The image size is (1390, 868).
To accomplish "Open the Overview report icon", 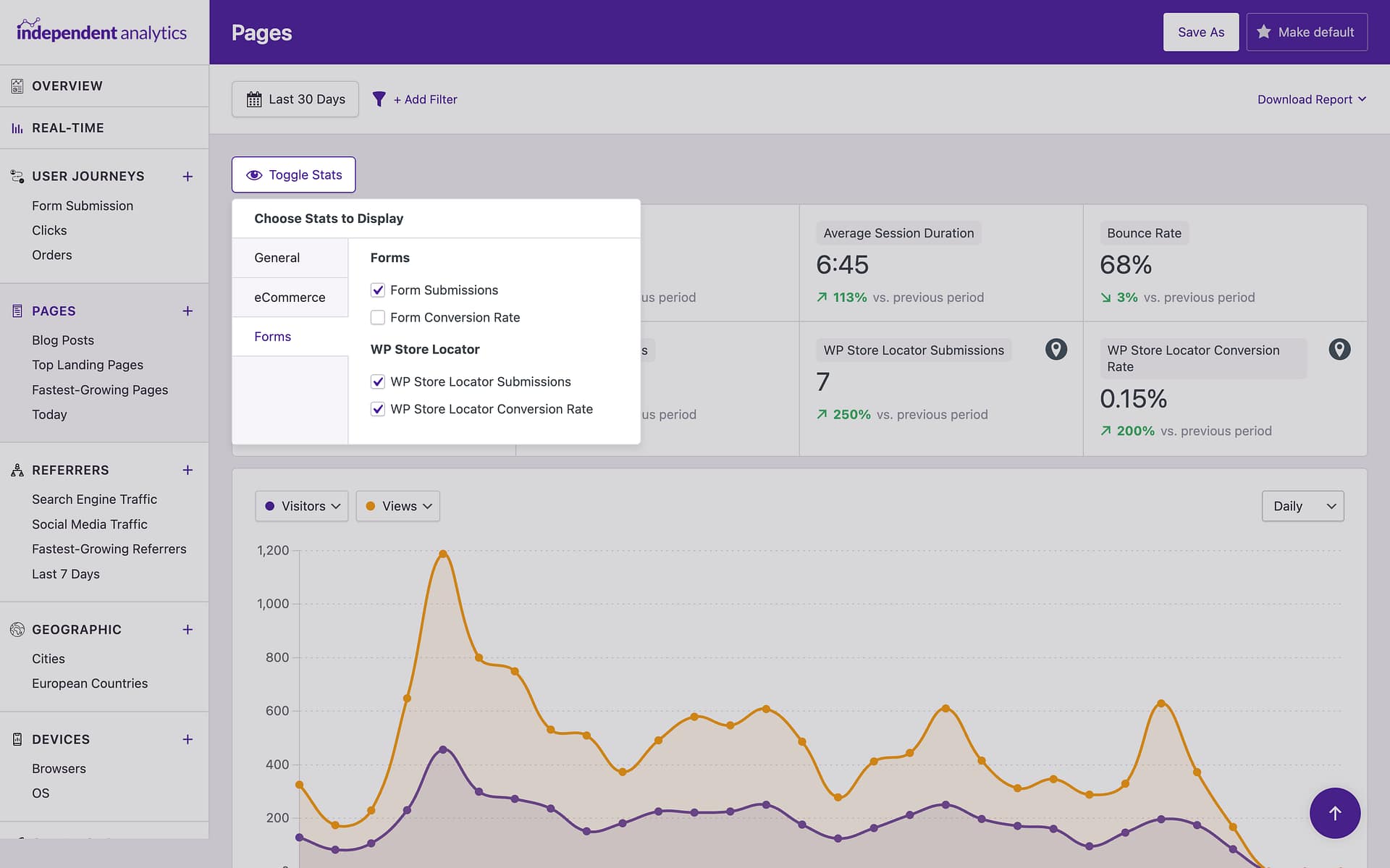I will coord(17,86).
